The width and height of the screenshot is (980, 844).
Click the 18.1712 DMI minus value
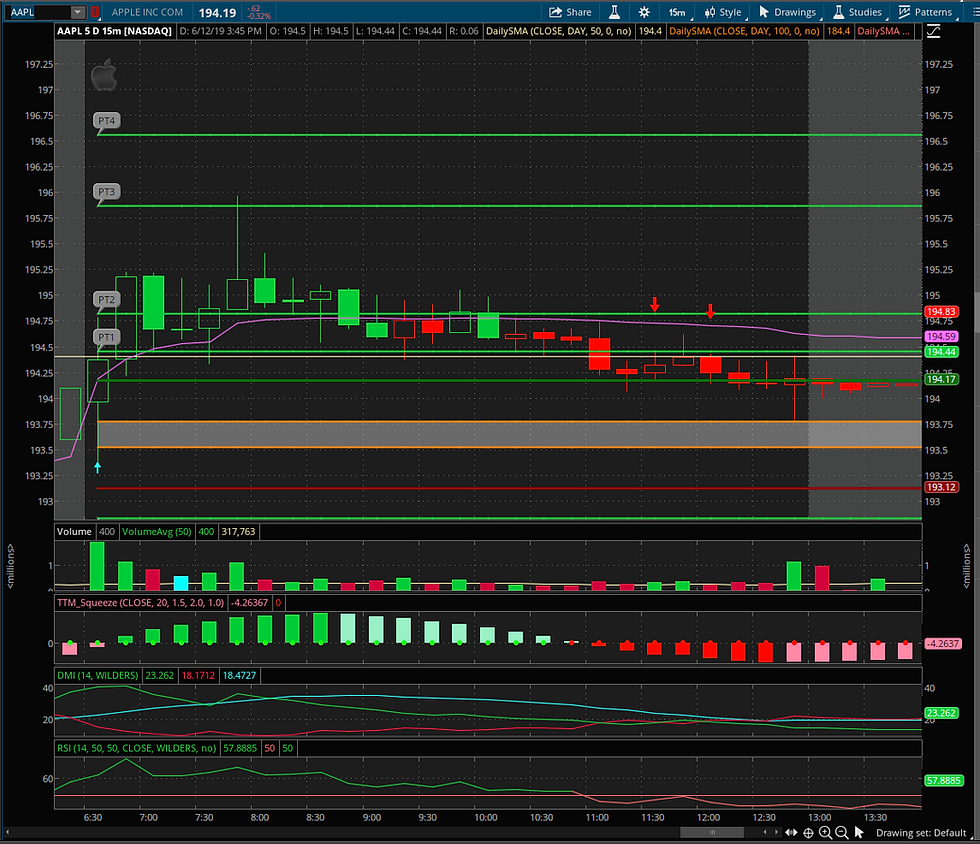click(198, 675)
